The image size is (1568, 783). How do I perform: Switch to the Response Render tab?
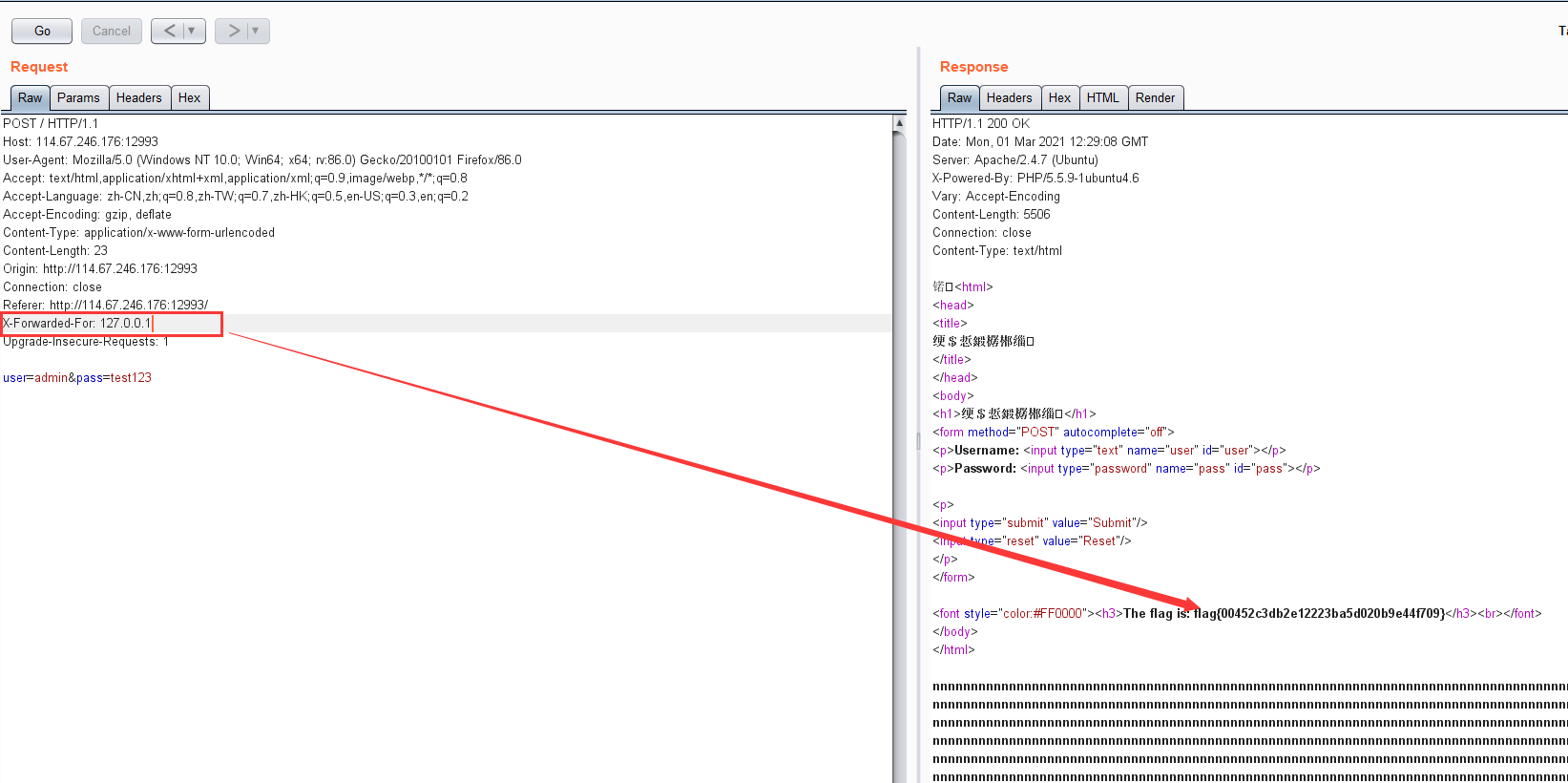(1156, 97)
